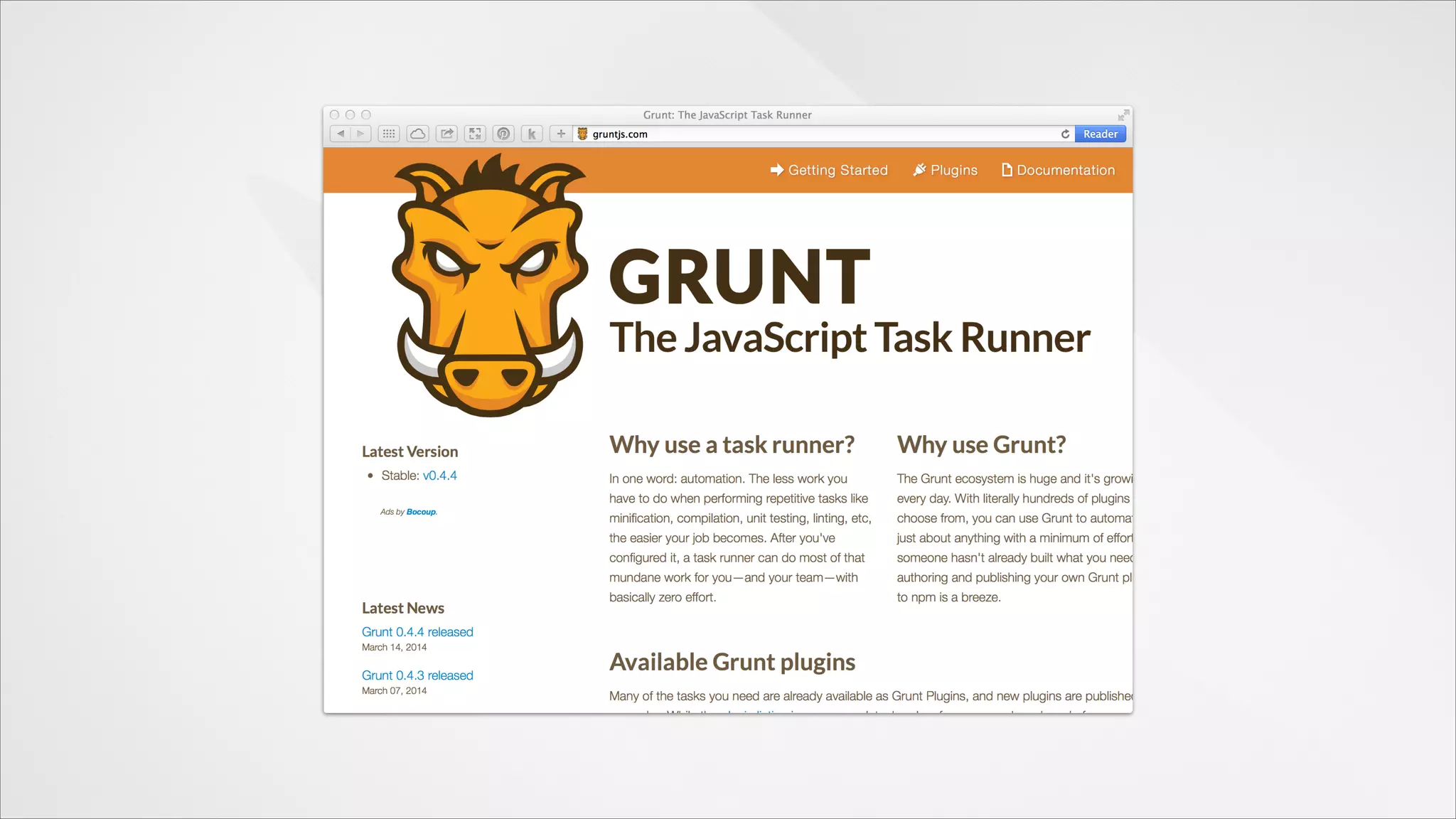Click the gruntjs.com address field
The height and width of the screenshot is (819, 1456).
818,134
